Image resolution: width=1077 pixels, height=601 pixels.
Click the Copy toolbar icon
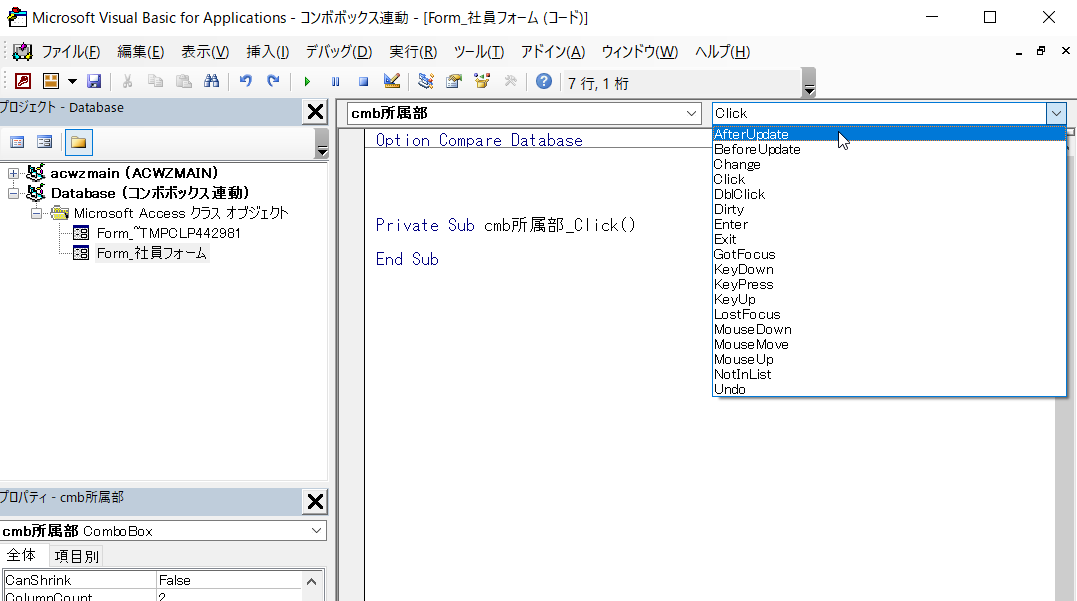pos(155,82)
